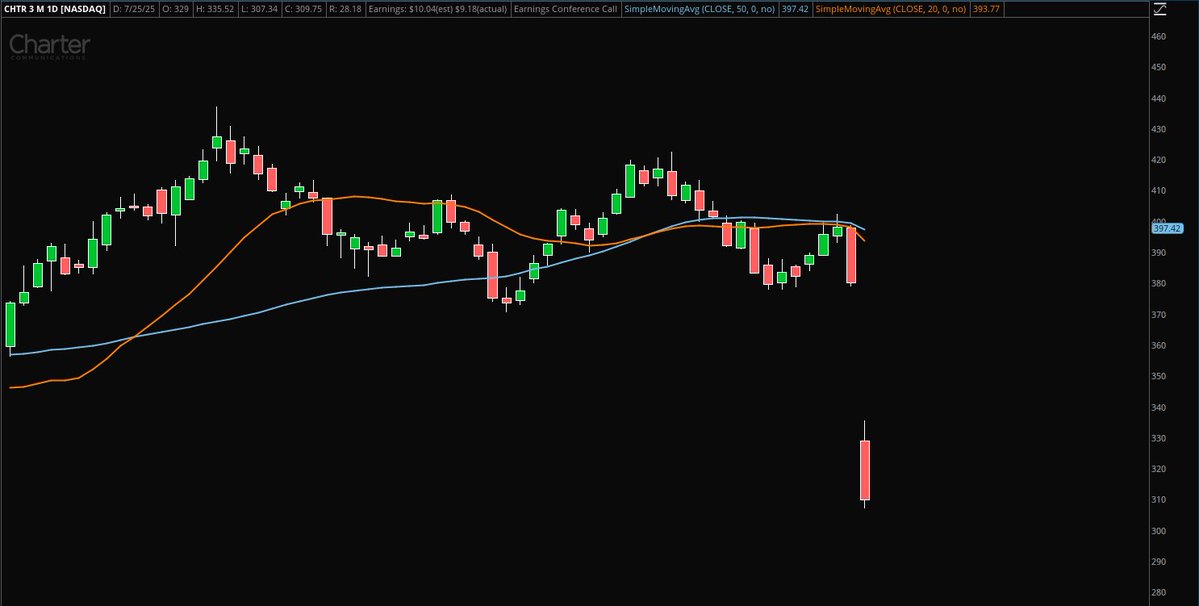Click the 460 price axis label

[x=1158, y=36]
